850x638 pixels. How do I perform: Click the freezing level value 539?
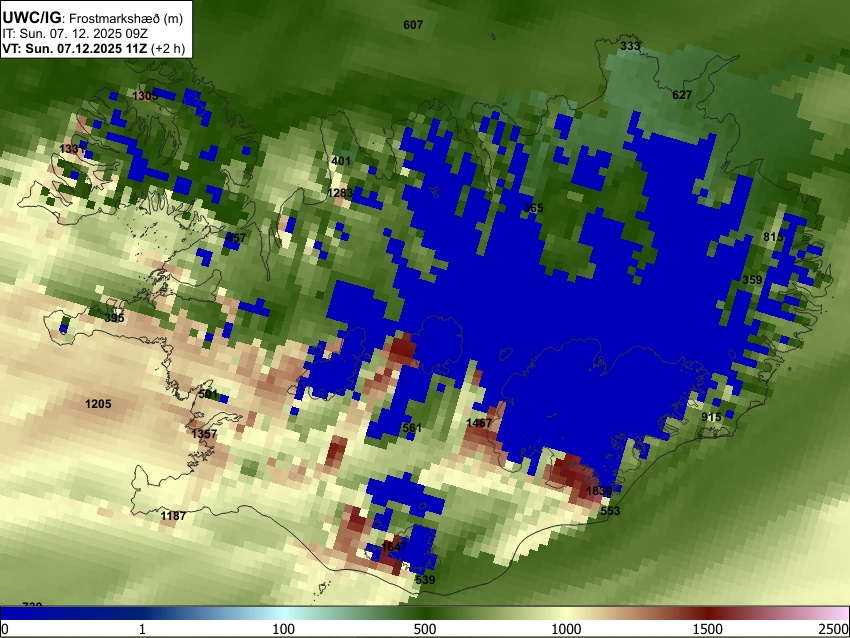coord(425,580)
